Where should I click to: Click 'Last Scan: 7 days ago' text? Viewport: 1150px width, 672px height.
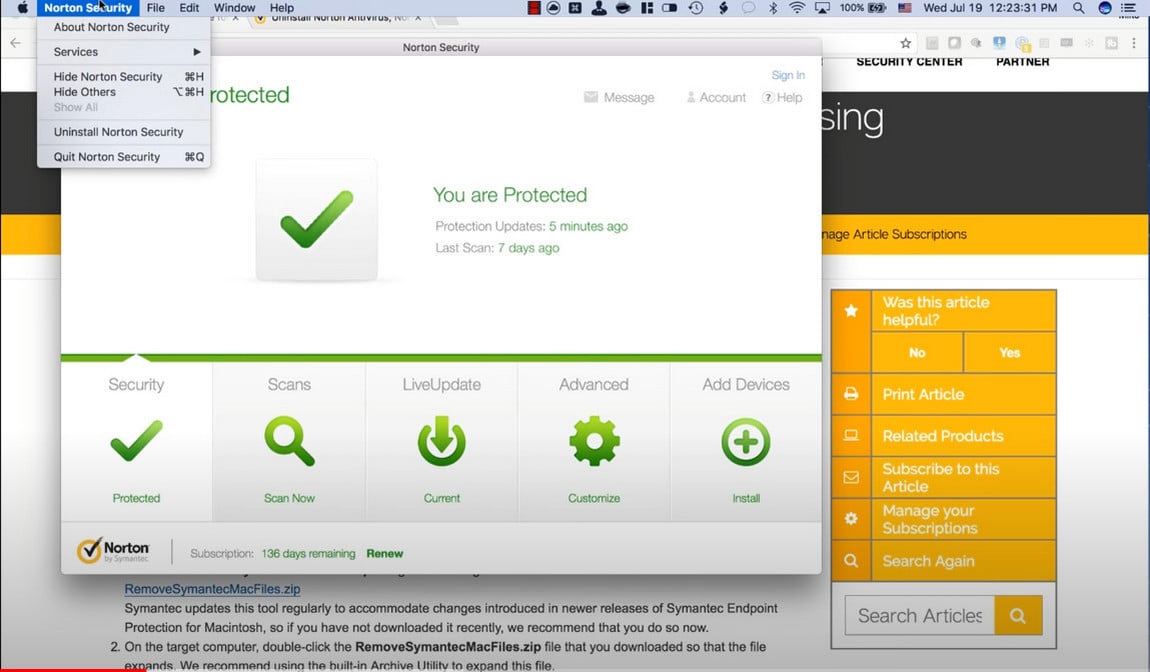[x=497, y=248]
